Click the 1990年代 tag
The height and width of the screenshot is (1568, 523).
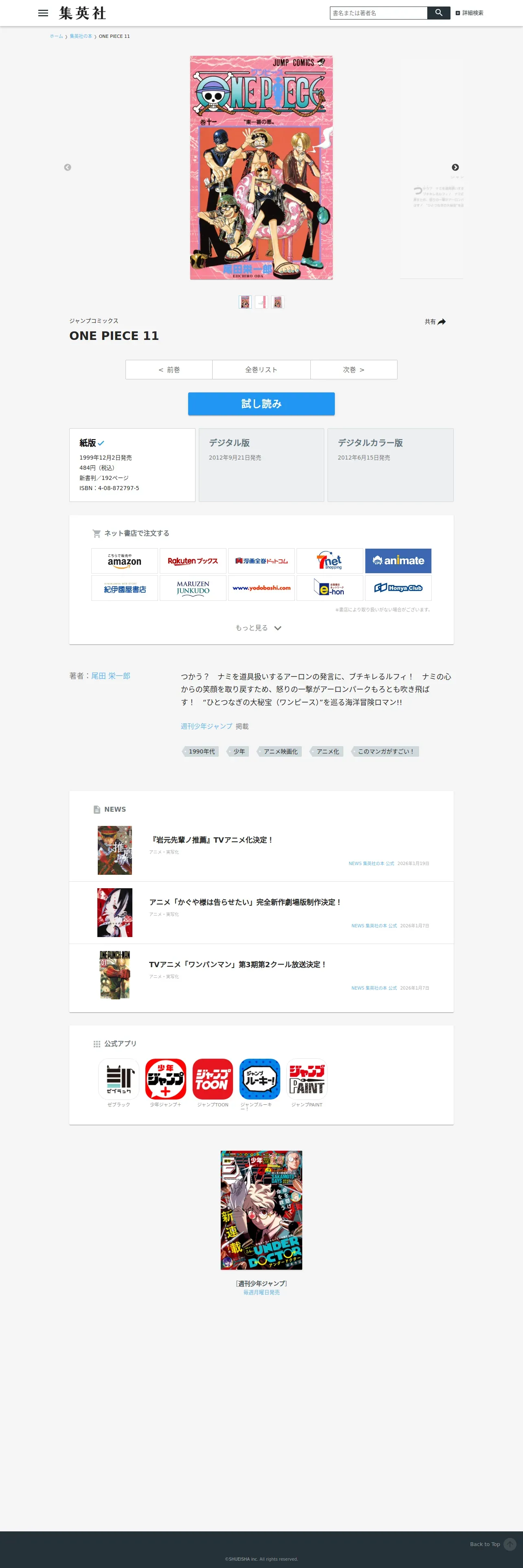point(201,752)
